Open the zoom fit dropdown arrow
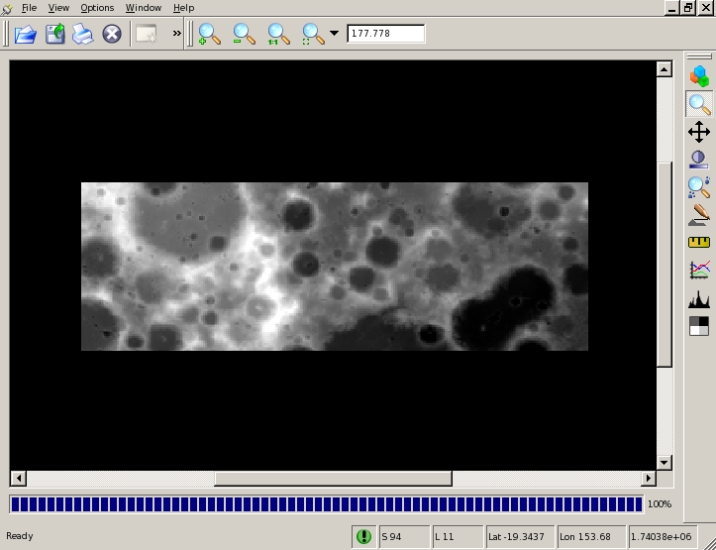 [x=334, y=34]
